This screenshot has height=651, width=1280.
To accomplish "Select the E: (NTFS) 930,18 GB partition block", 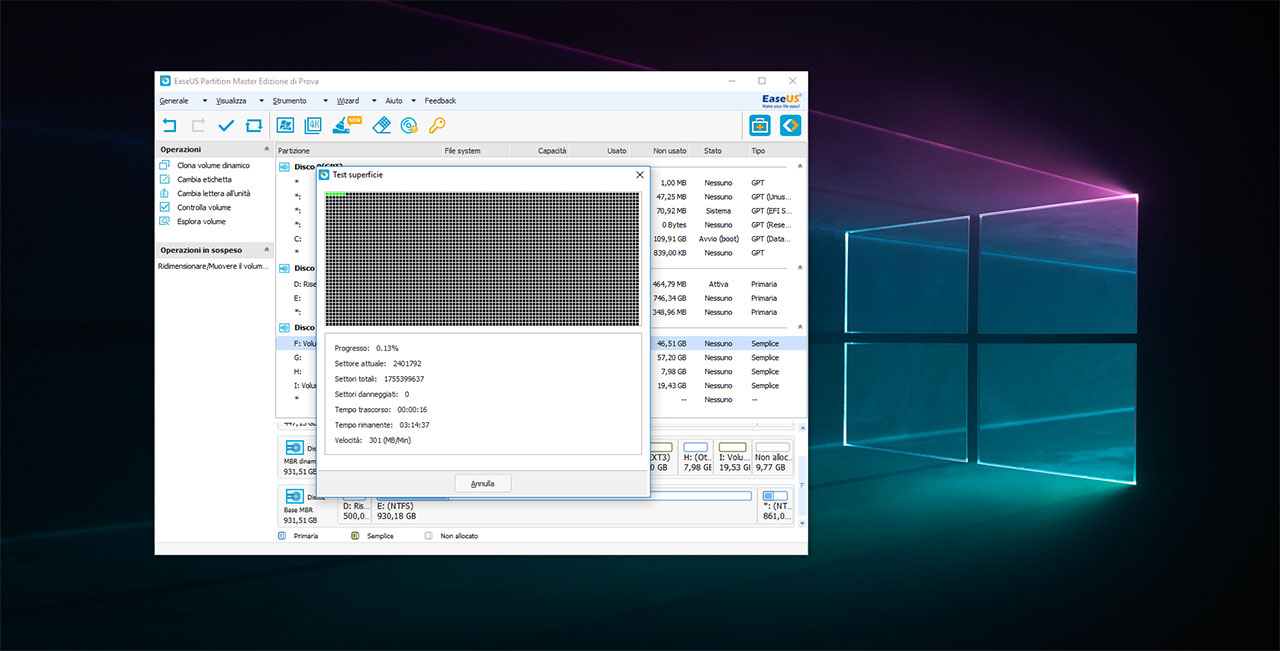I will (x=564, y=505).
